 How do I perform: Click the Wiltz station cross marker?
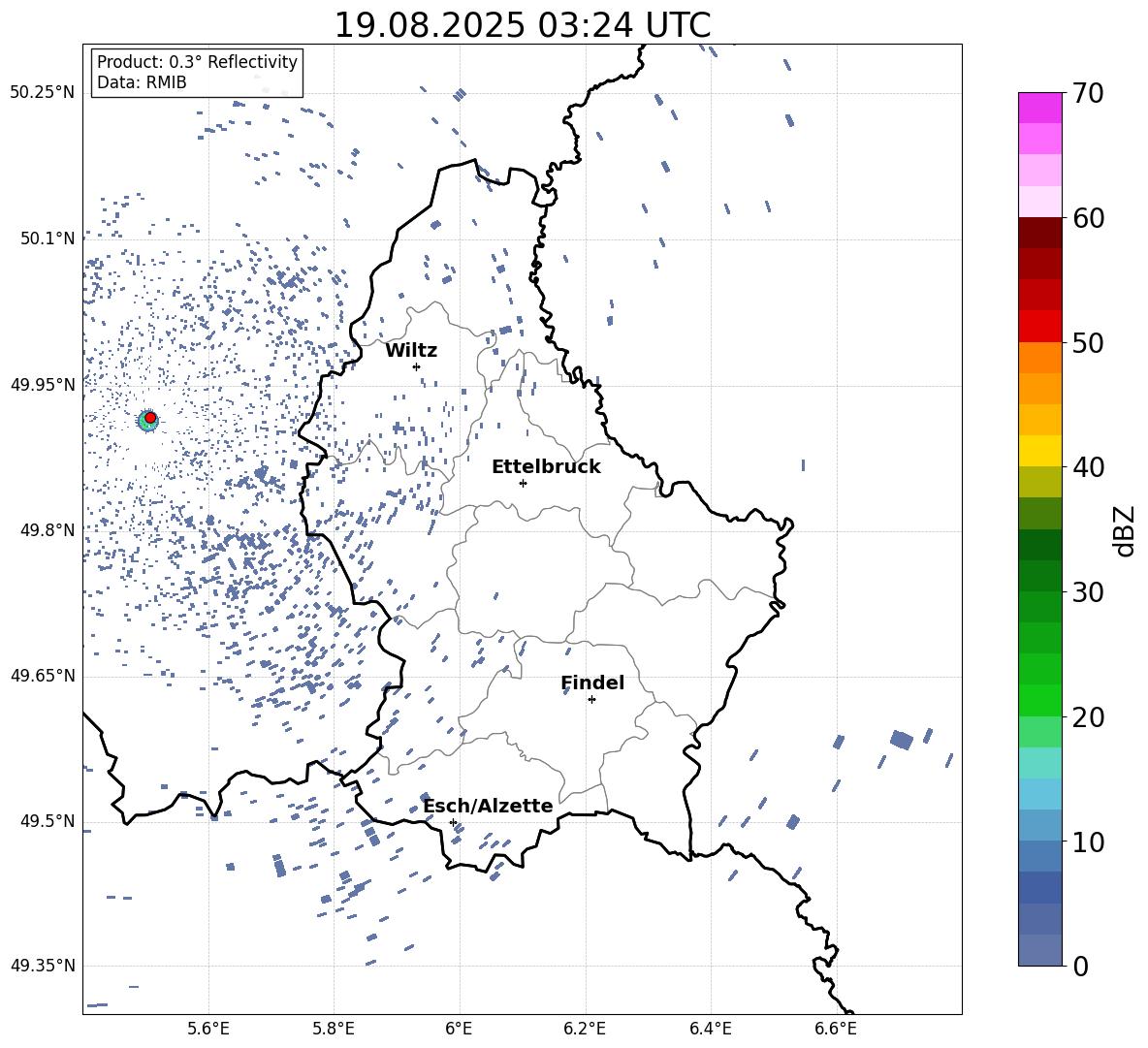coord(417,366)
